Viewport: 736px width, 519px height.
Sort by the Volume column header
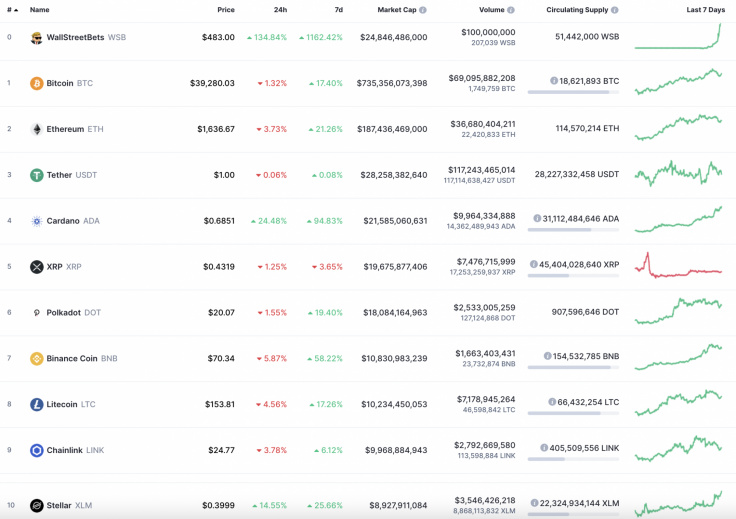(491, 10)
